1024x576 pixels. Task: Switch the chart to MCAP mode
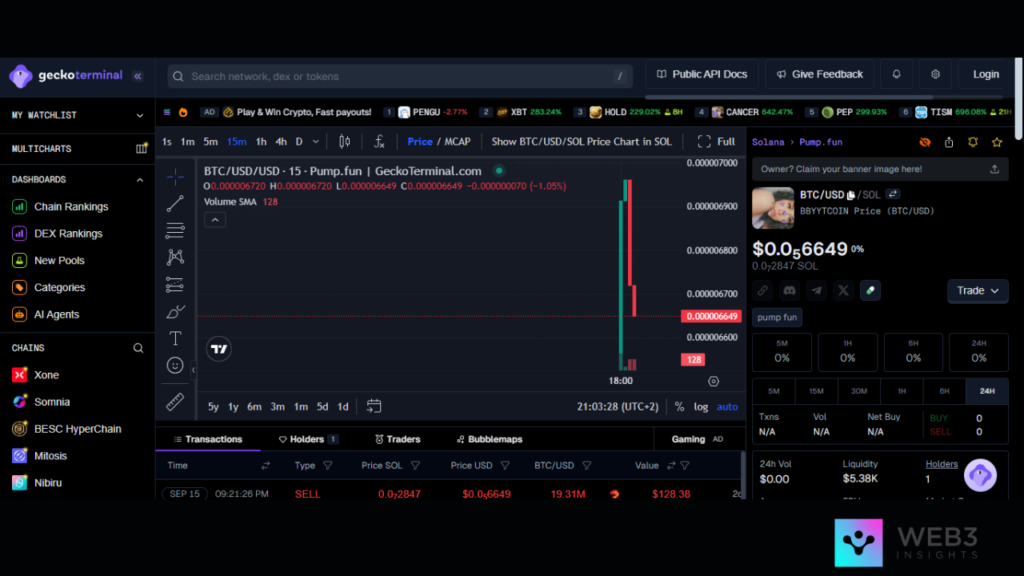pyautogui.click(x=457, y=142)
